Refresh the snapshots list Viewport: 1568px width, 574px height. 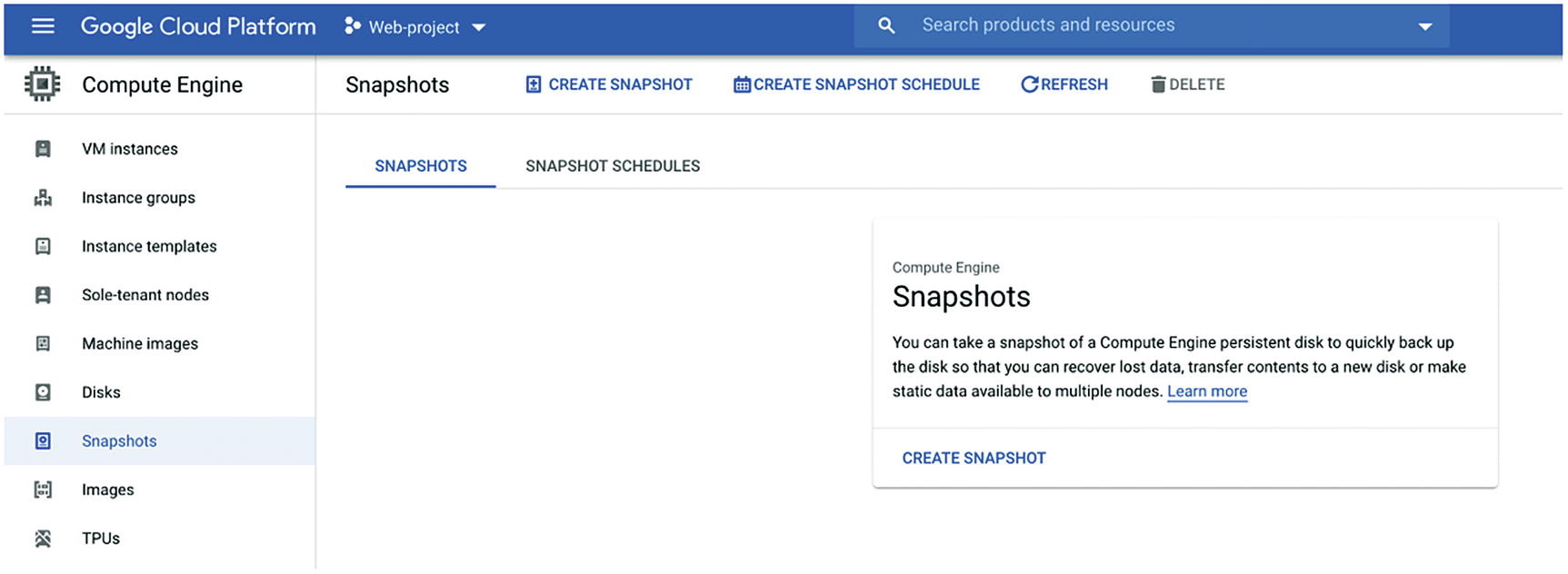[1064, 84]
